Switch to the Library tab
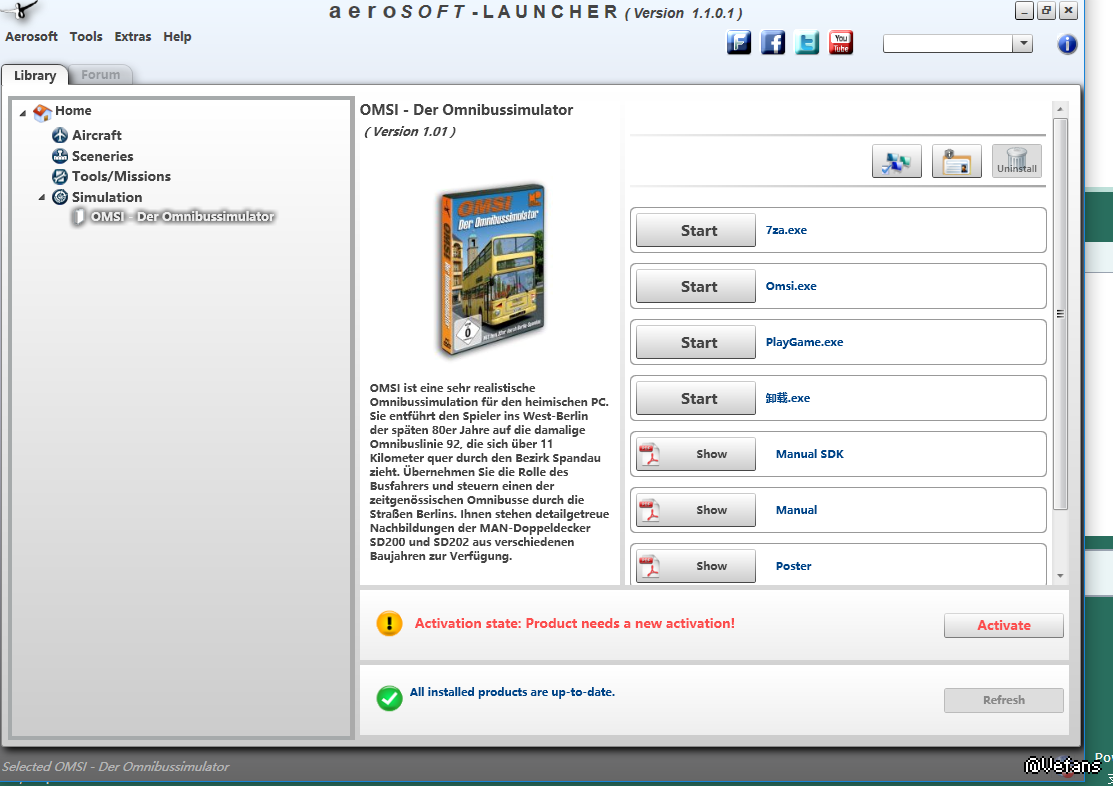This screenshot has height=786, width=1113. pyautogui.click(x=35, y=75)
